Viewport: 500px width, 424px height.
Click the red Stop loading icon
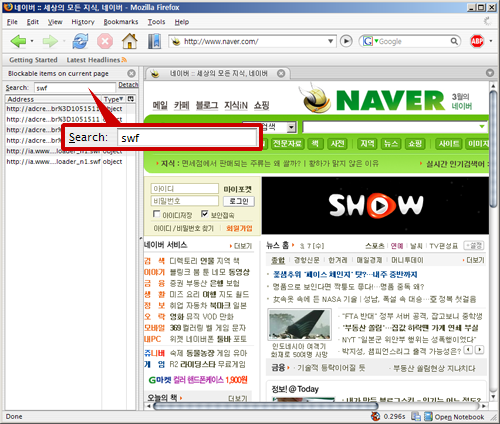(105, 42)
